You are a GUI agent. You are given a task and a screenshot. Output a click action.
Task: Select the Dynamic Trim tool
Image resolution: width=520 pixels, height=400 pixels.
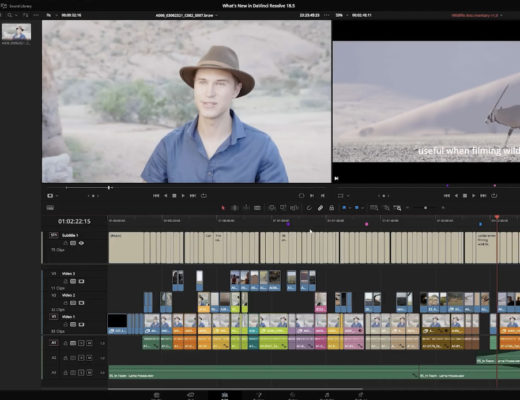click(x=246, y=208)
